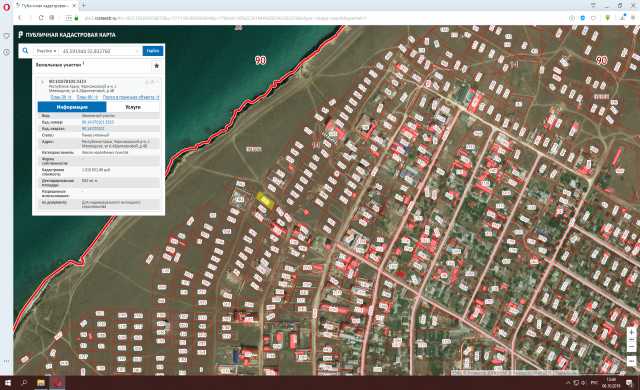Viewport: 640px width, 390px height.
Task: Click the blue Найти search button
Action: click(153, 51)
